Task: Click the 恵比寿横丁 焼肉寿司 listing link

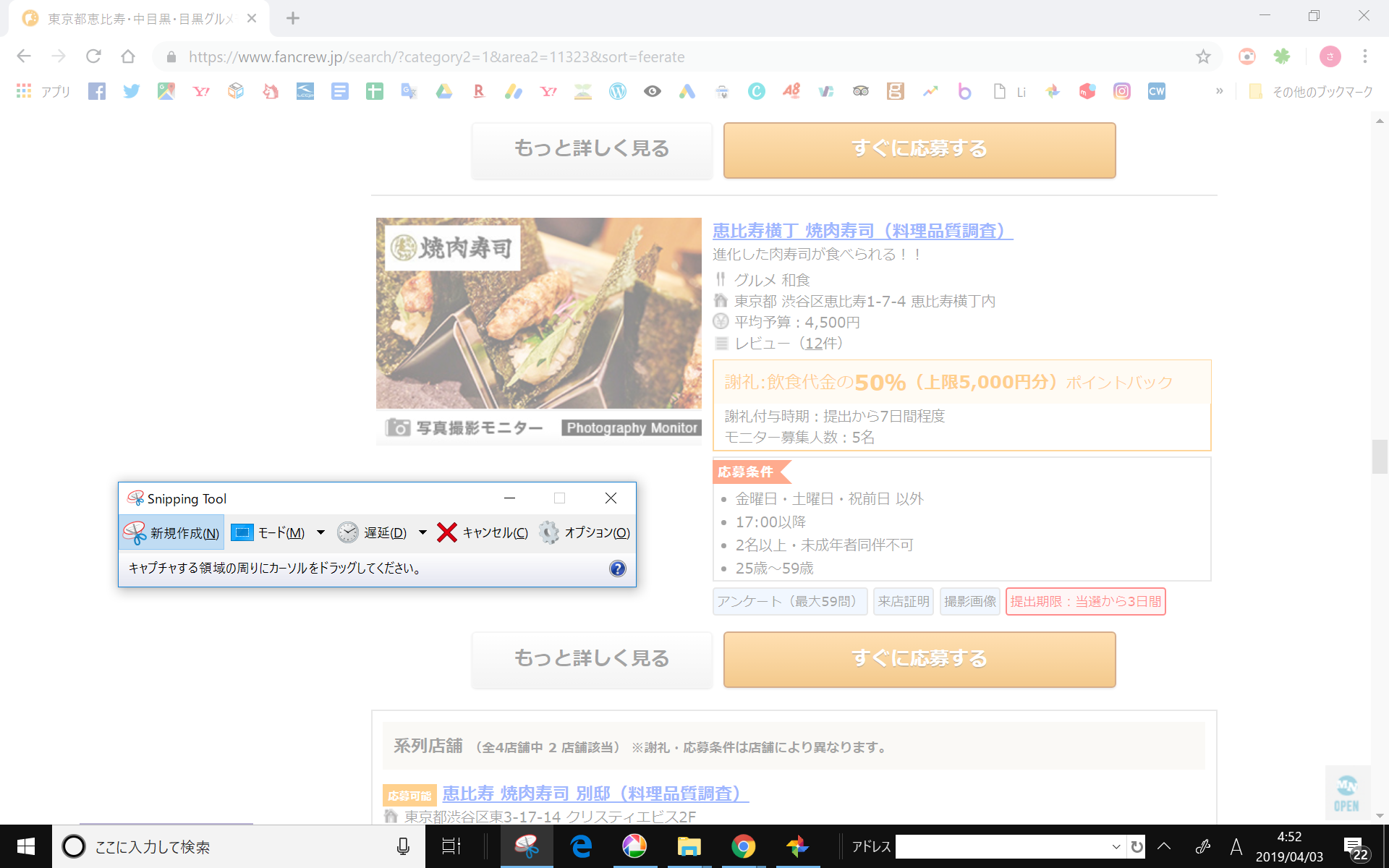Action: coord(862,231)
